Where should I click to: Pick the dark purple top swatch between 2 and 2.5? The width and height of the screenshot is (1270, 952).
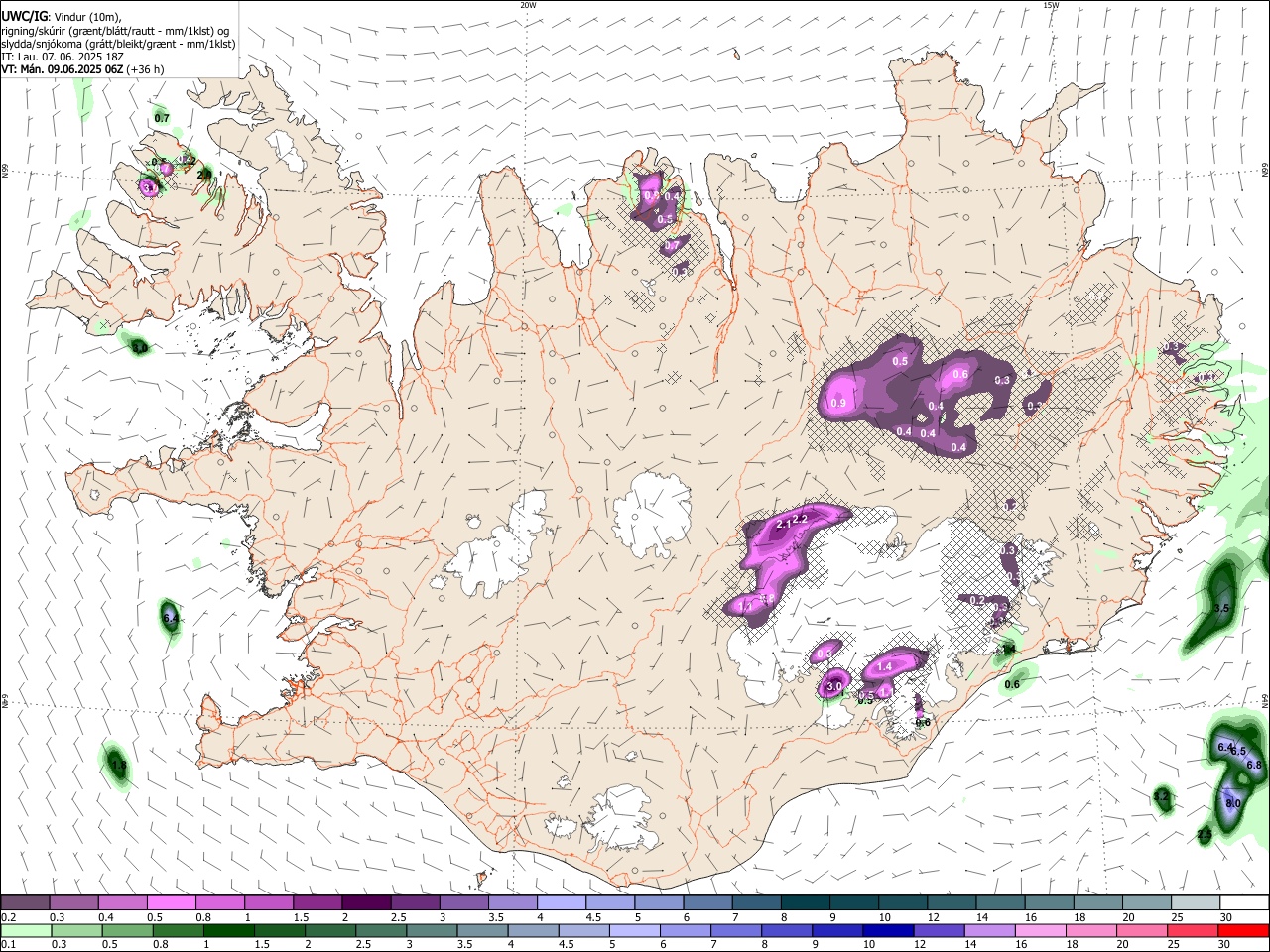365,903
